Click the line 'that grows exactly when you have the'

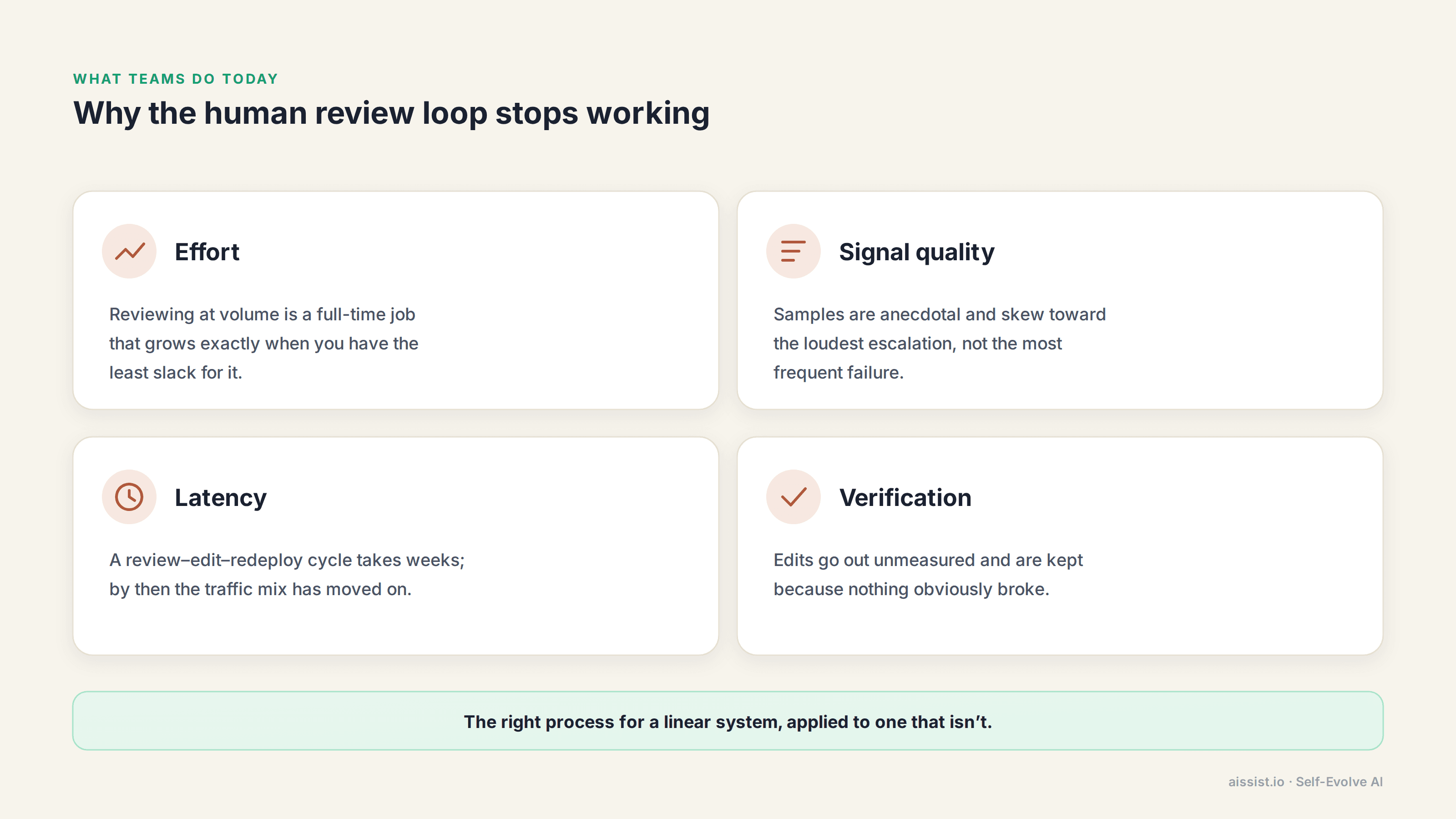[x=264, y=344]
